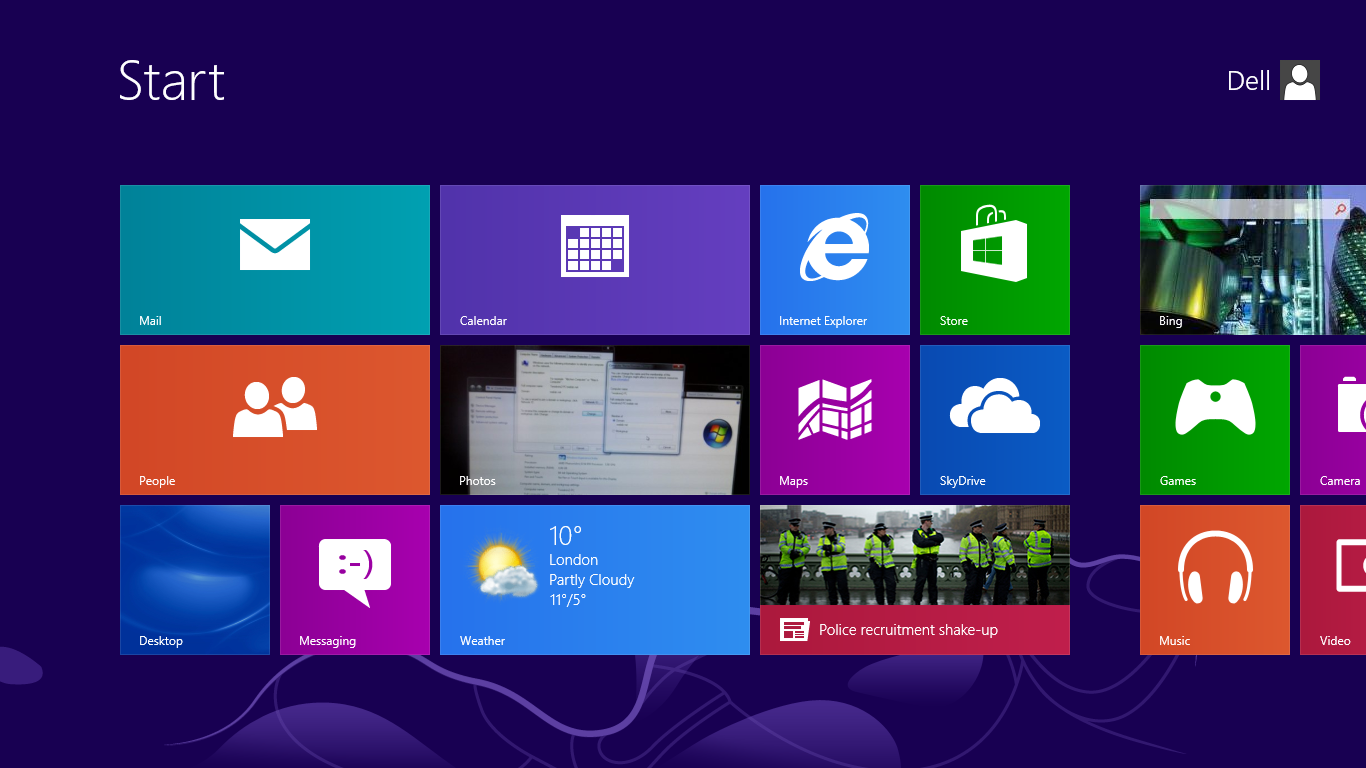Screen dimensions: 1366x768
Task: Open the Maps tile
Action: 835,420
